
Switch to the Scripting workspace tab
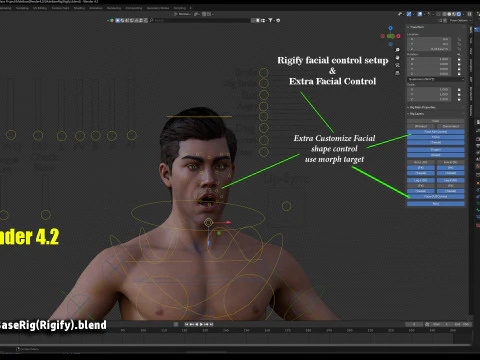(x=180, y=8)
